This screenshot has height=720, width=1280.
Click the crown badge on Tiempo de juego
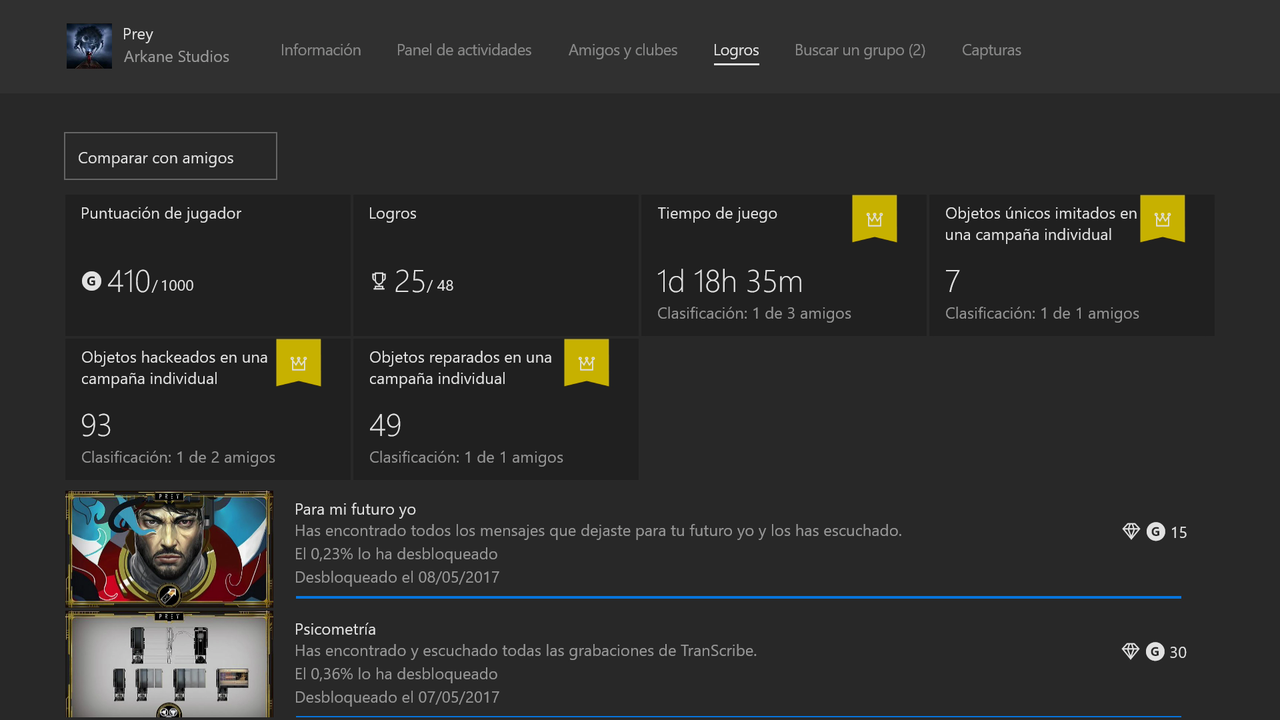click(874, 219)
